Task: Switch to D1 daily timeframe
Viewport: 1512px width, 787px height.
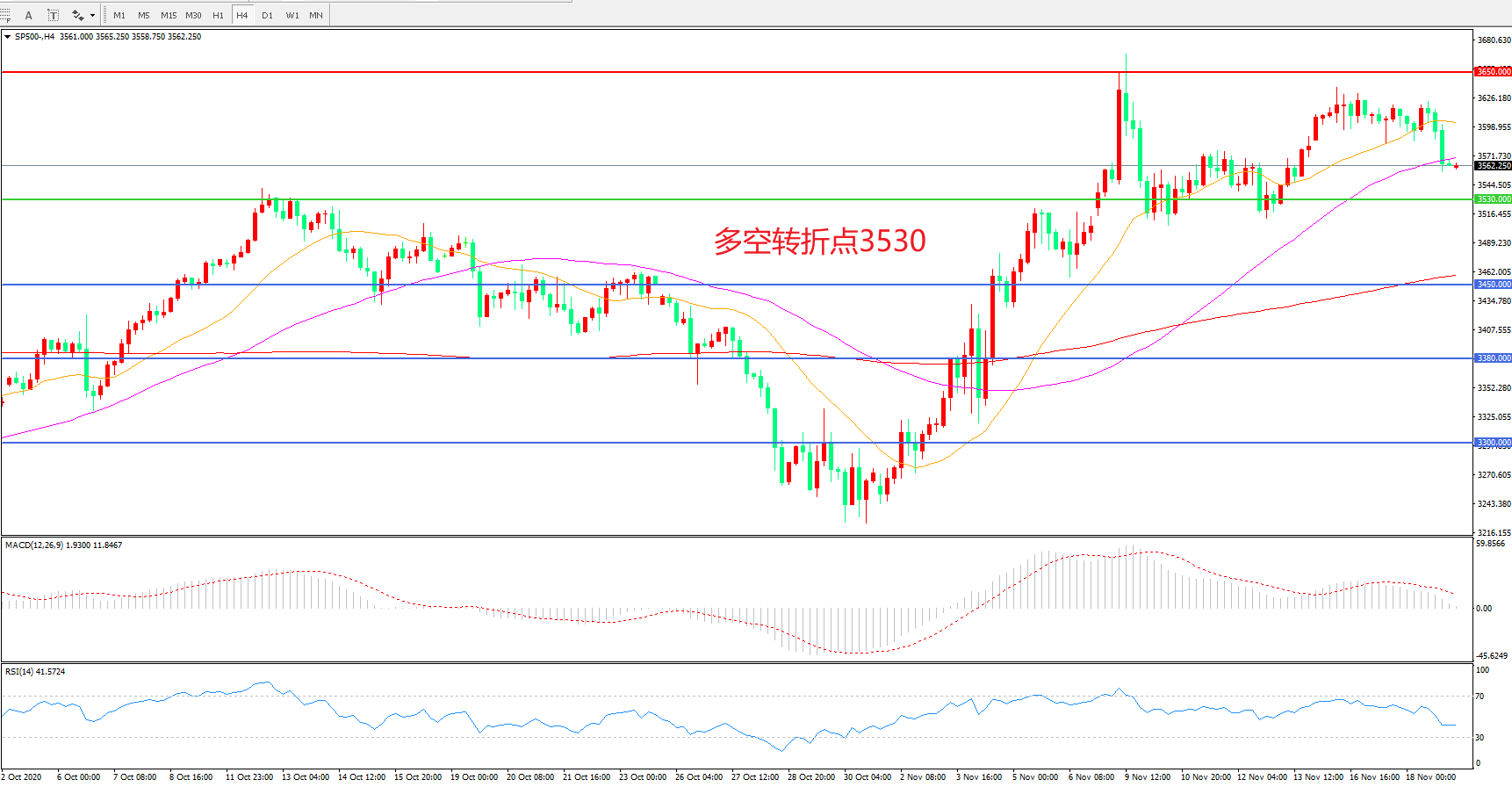Action: click(267, 15)
